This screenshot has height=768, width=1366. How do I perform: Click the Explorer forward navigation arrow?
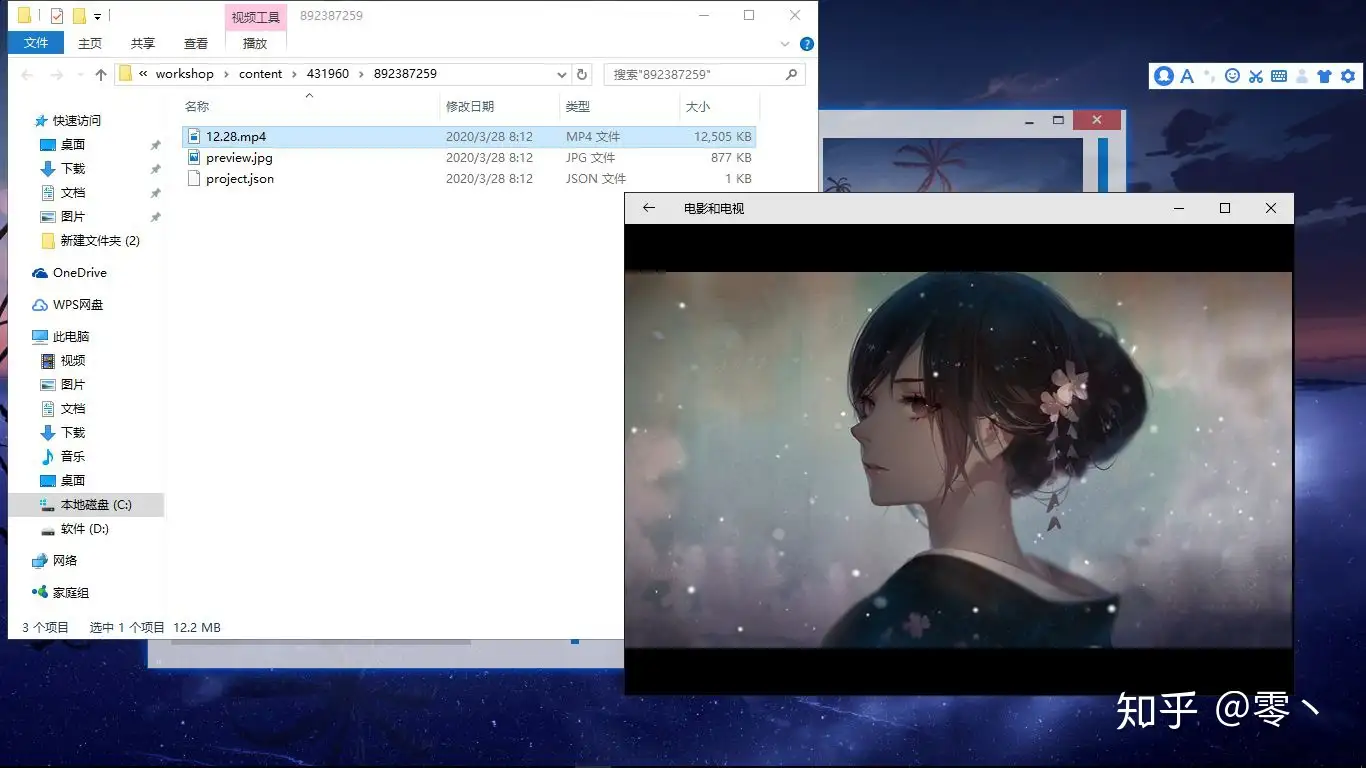pos(57,75)
